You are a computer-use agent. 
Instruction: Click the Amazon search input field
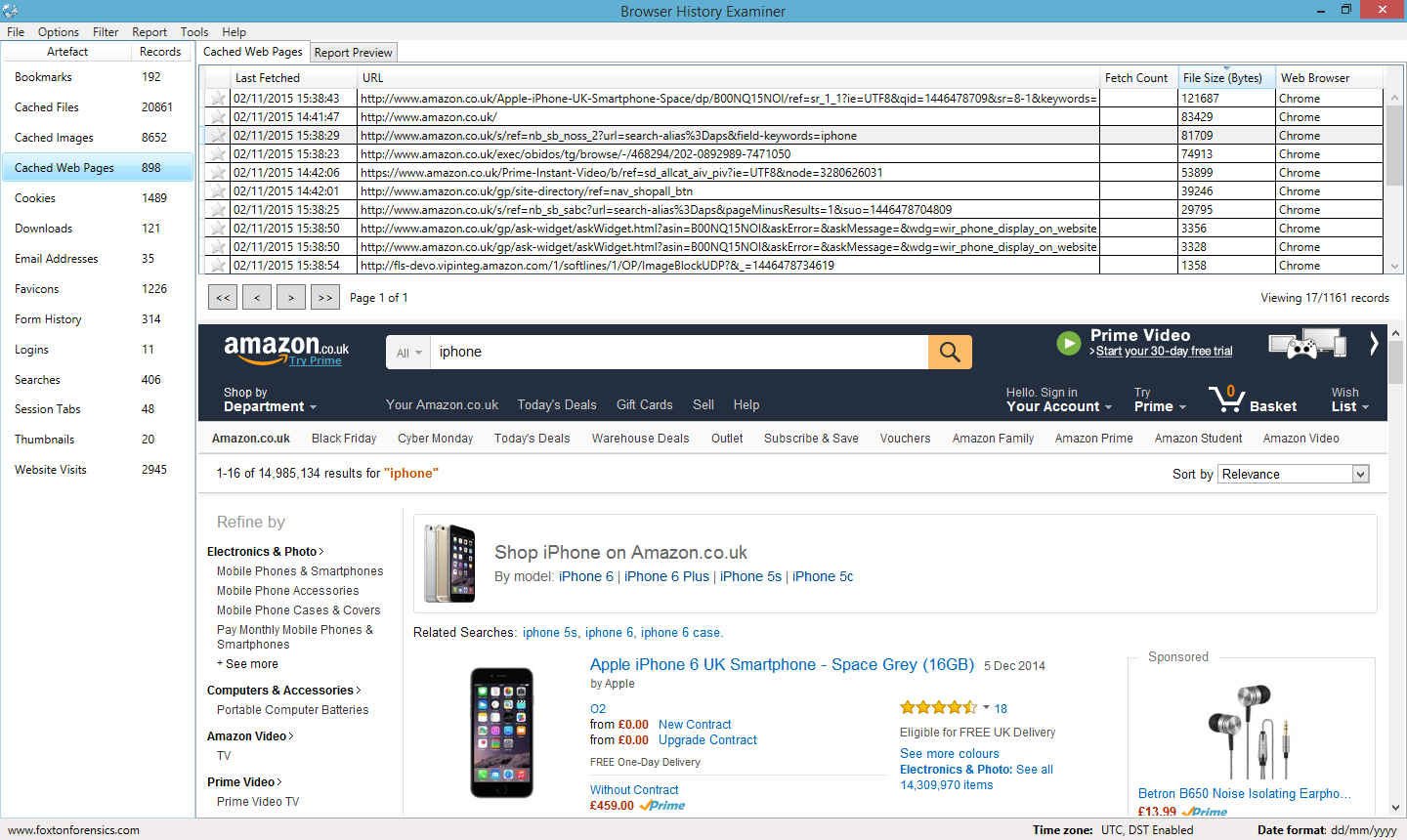[x=678, y=353]
